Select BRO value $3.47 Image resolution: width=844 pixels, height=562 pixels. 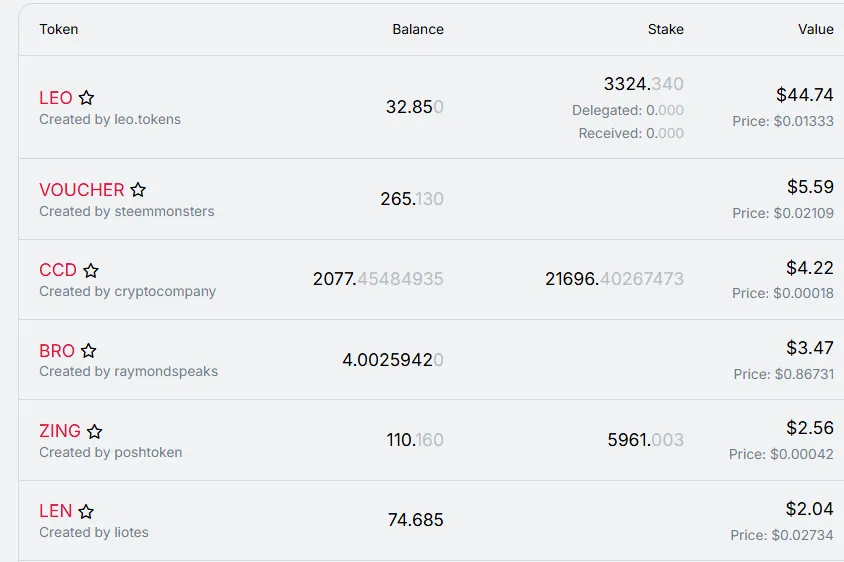click(810, 348)
